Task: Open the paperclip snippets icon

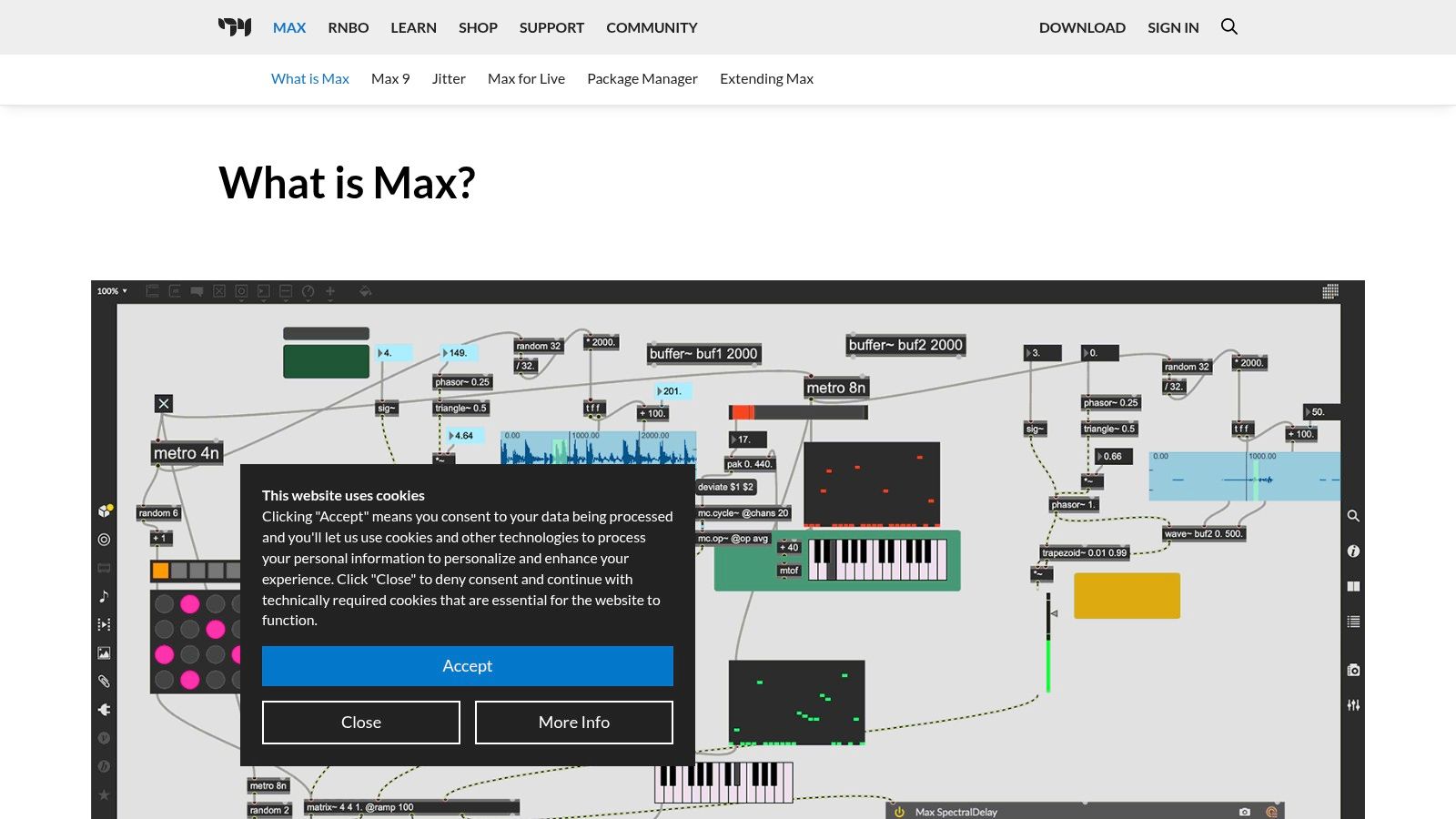Action: [104, 681]
